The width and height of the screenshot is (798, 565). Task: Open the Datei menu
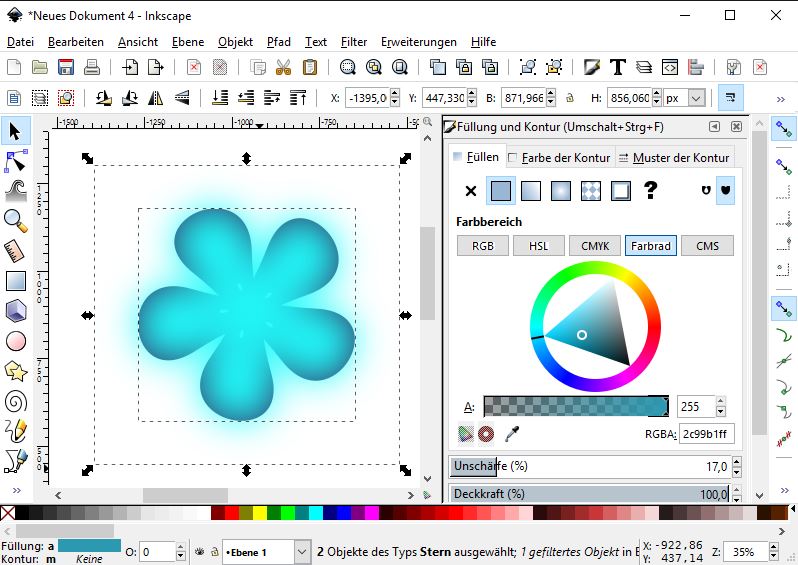[20, 42]
